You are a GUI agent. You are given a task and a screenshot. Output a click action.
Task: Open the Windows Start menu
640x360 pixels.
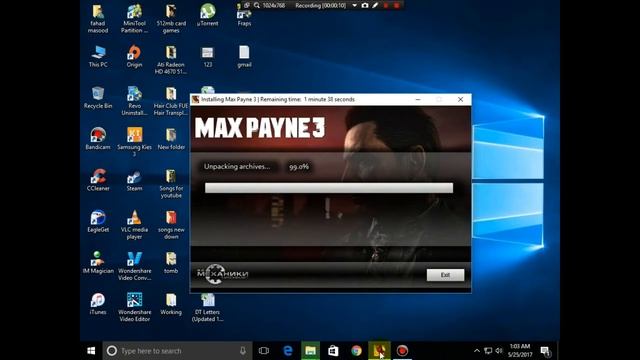[91, 351]
